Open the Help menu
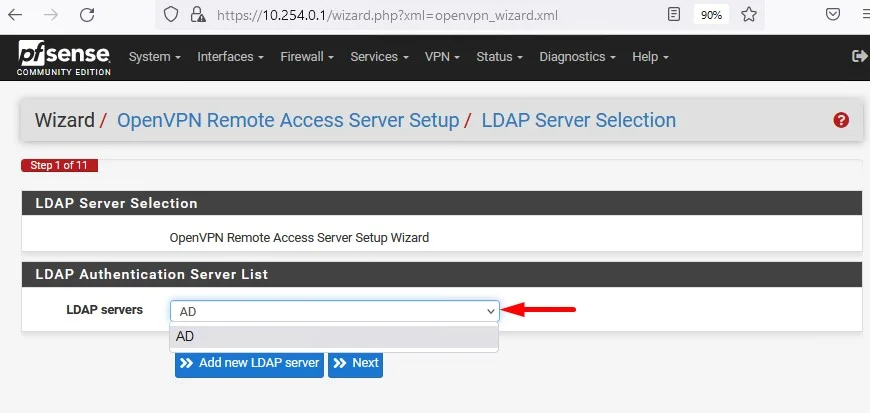Viewport: 870px width, 413px height. point(650,57)
